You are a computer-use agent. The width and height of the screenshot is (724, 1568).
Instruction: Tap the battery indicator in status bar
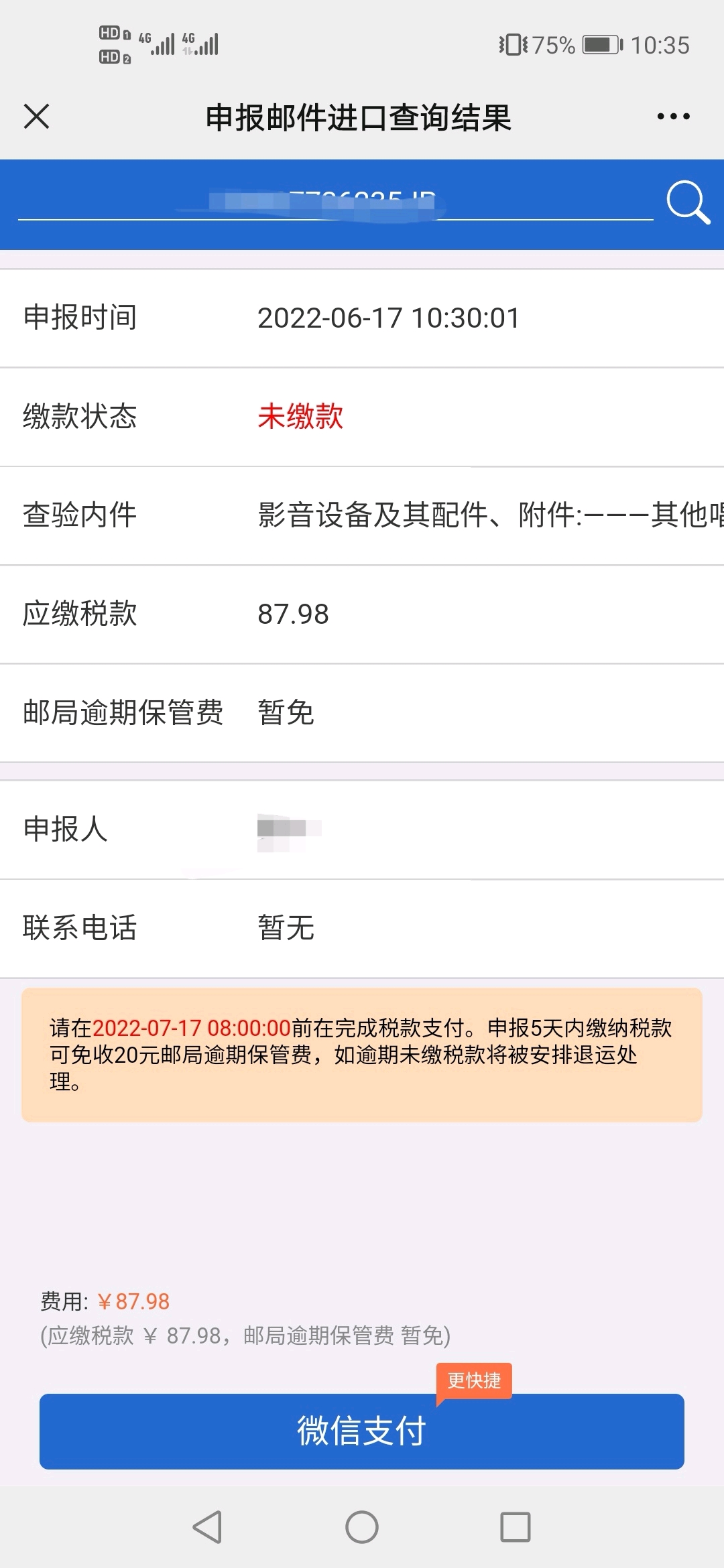tap(603, 45)
